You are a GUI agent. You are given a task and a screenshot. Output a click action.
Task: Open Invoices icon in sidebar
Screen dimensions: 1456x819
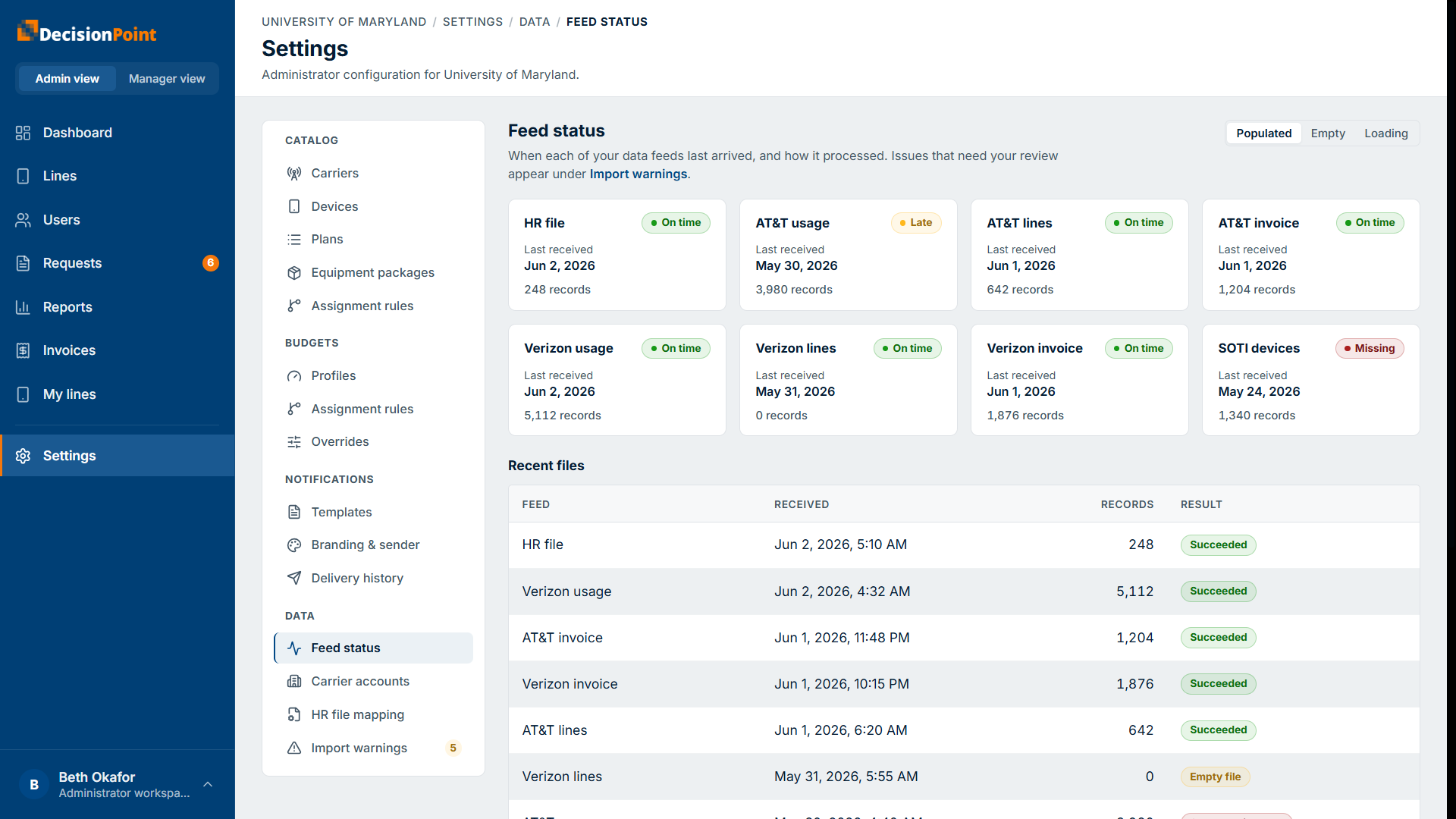point(23,350)
